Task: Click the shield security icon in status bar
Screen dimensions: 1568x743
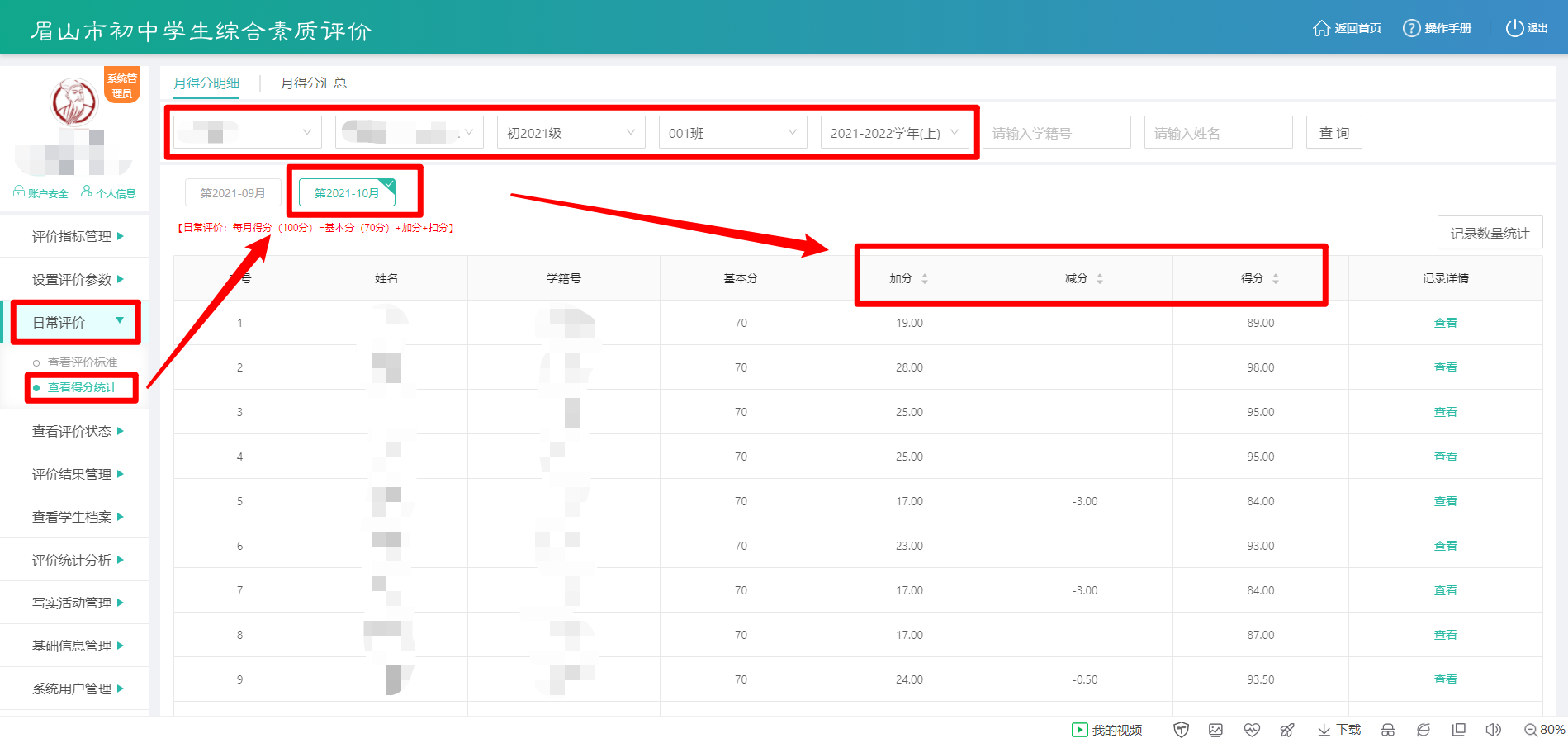Action: (1181, 730)
